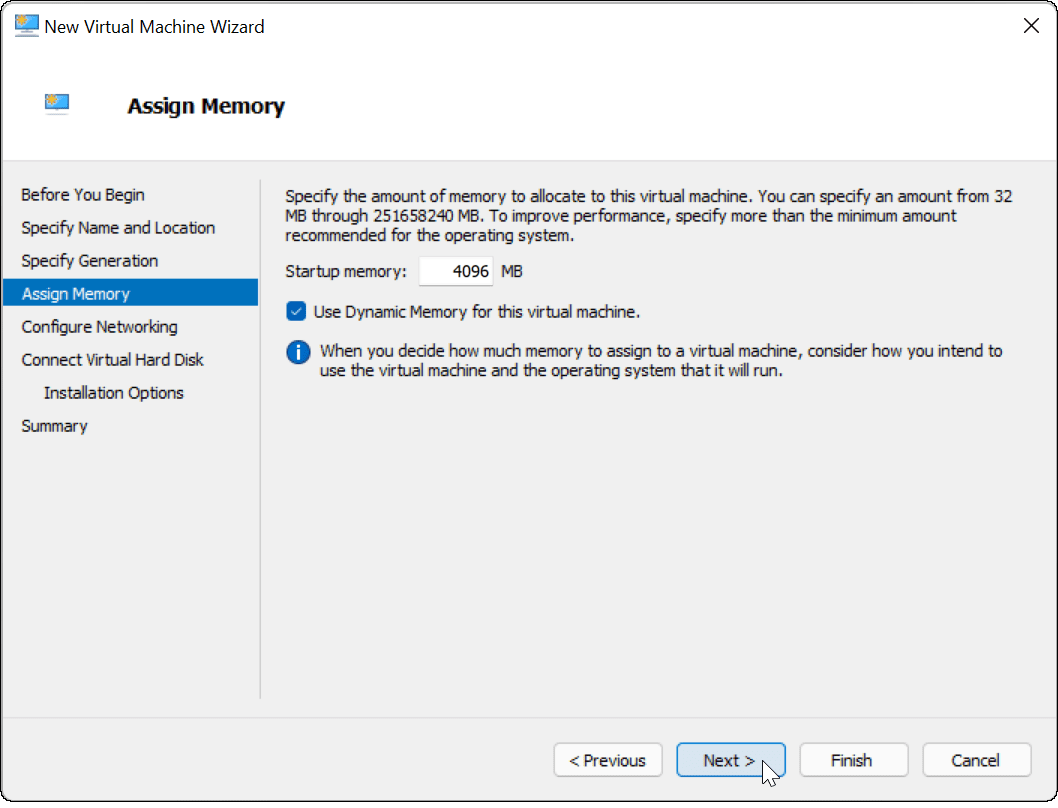Toggle the Use Dynamic Memory checkbox
The width and height of the screenshot is (1058, 808).
(296, 312)
